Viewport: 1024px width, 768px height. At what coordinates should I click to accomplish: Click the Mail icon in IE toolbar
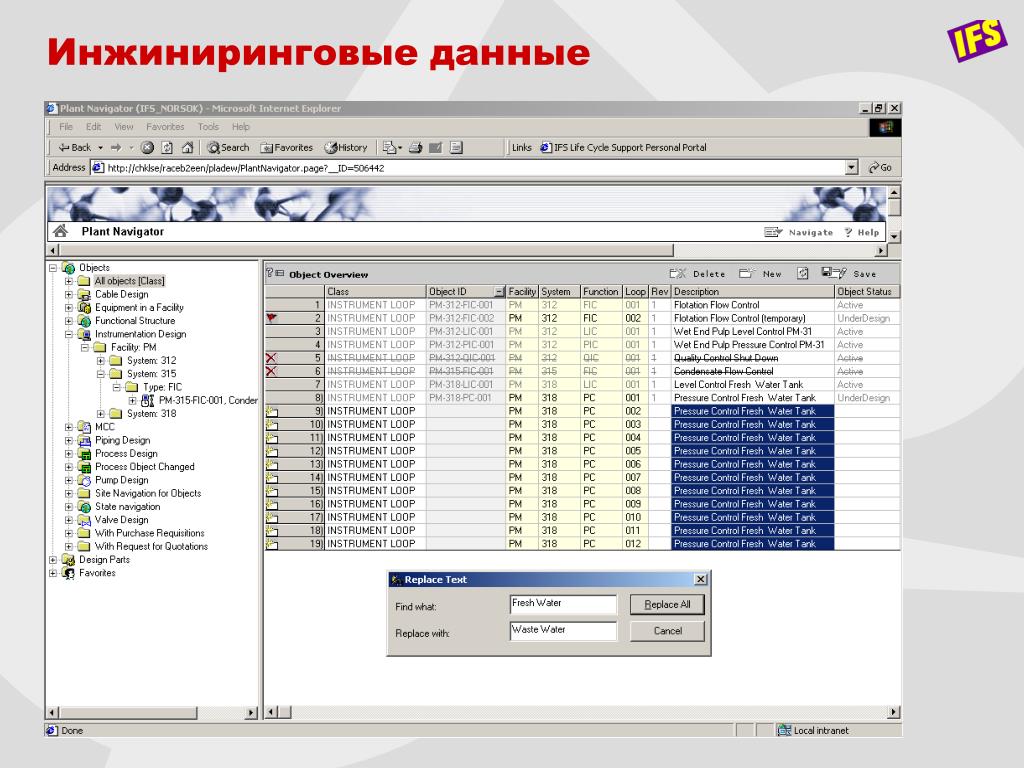tap(391, 148)
